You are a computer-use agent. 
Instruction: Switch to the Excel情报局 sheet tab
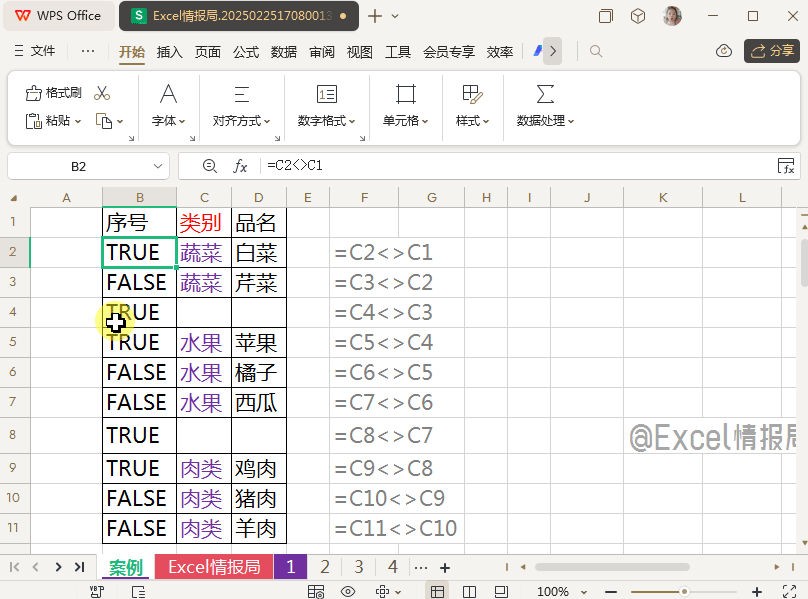pos(214,567)
